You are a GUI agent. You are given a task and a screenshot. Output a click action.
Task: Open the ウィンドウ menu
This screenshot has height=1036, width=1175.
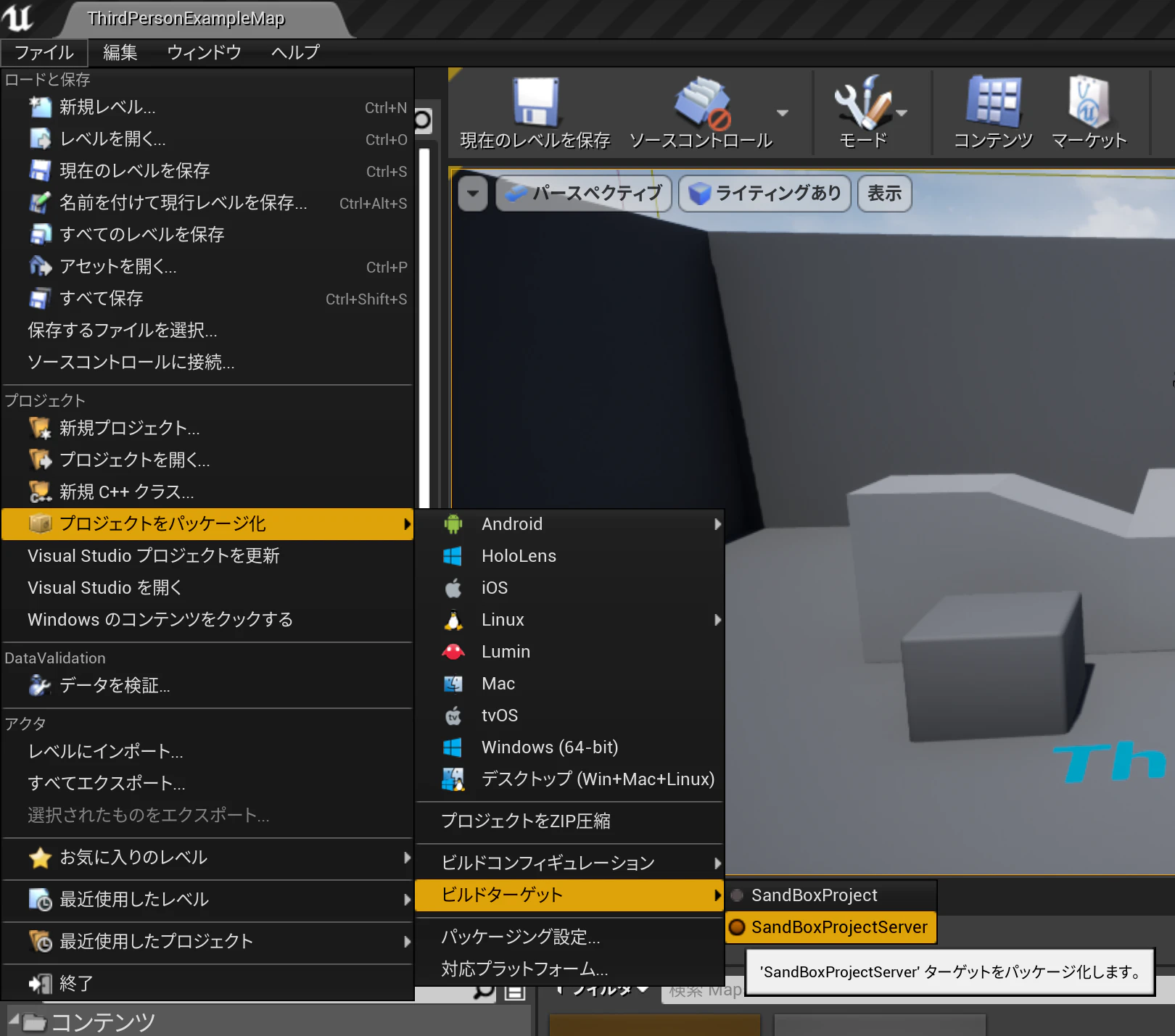point(204,52)
